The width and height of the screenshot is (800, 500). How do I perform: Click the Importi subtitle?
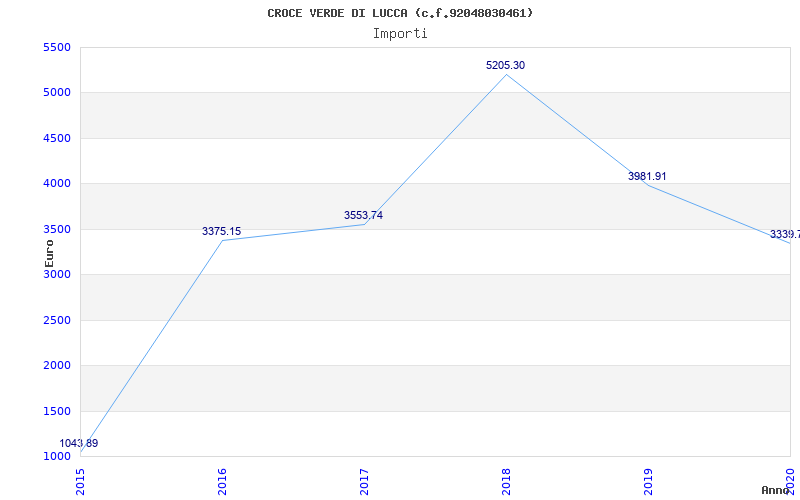[x=400, y=34]
